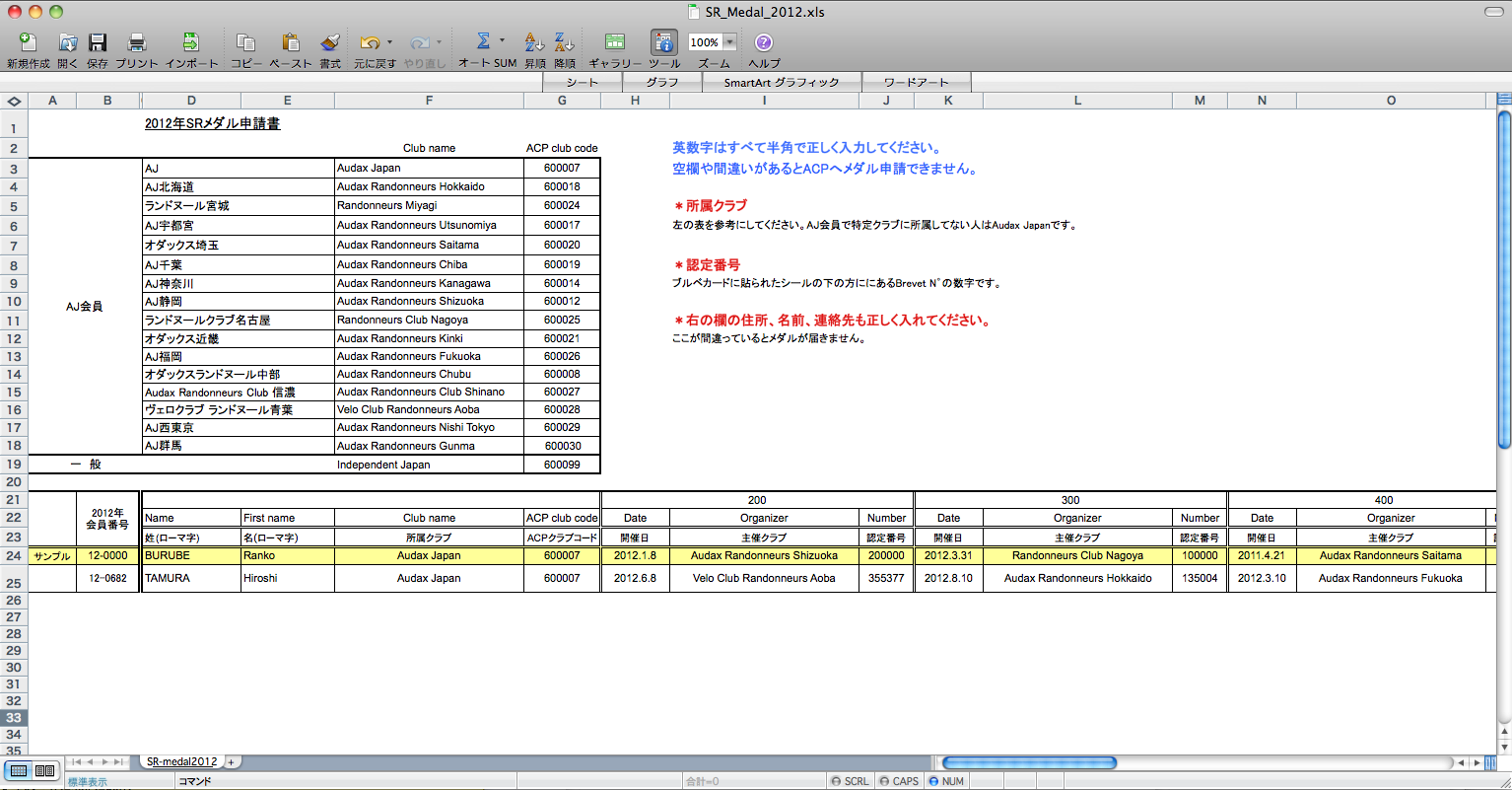1512x790 pixels.
Task: Select the Audax Randonneurs Hokkaido cell in row 4
Action: 429,186
